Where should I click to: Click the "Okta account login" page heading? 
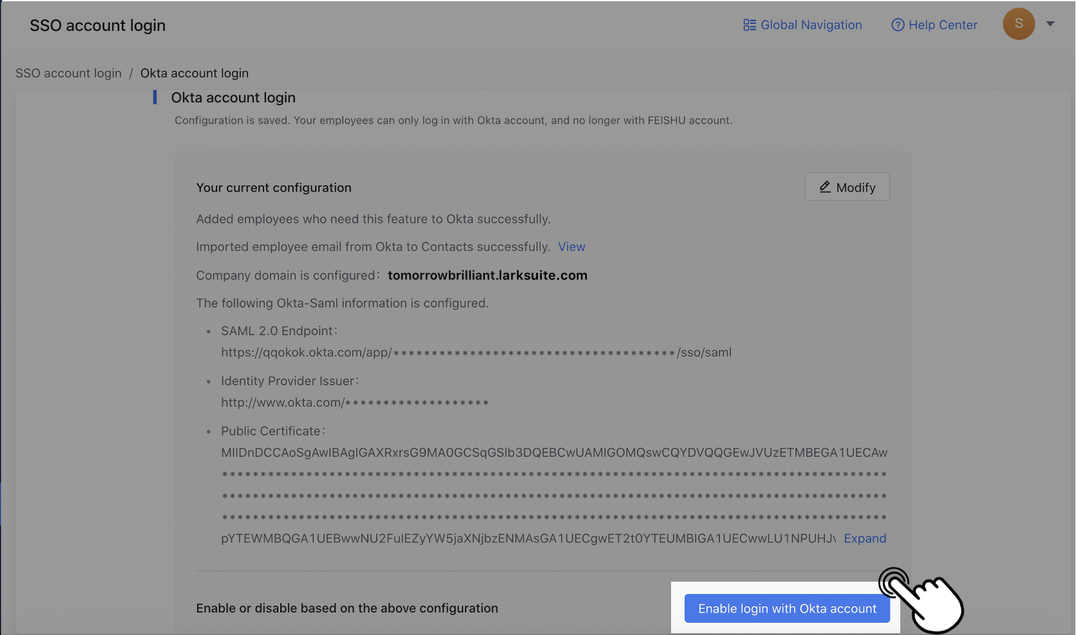[x=233, y=96]
